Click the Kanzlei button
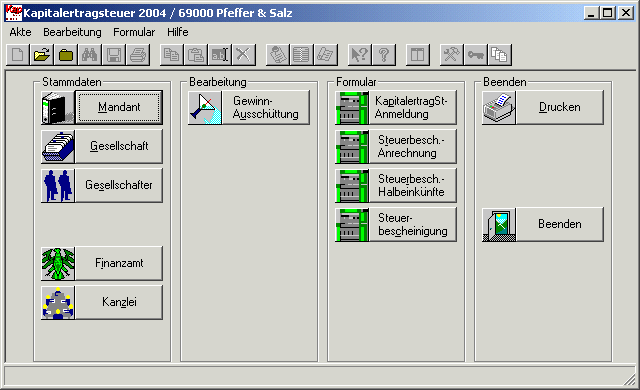 [x=119, y=302]
